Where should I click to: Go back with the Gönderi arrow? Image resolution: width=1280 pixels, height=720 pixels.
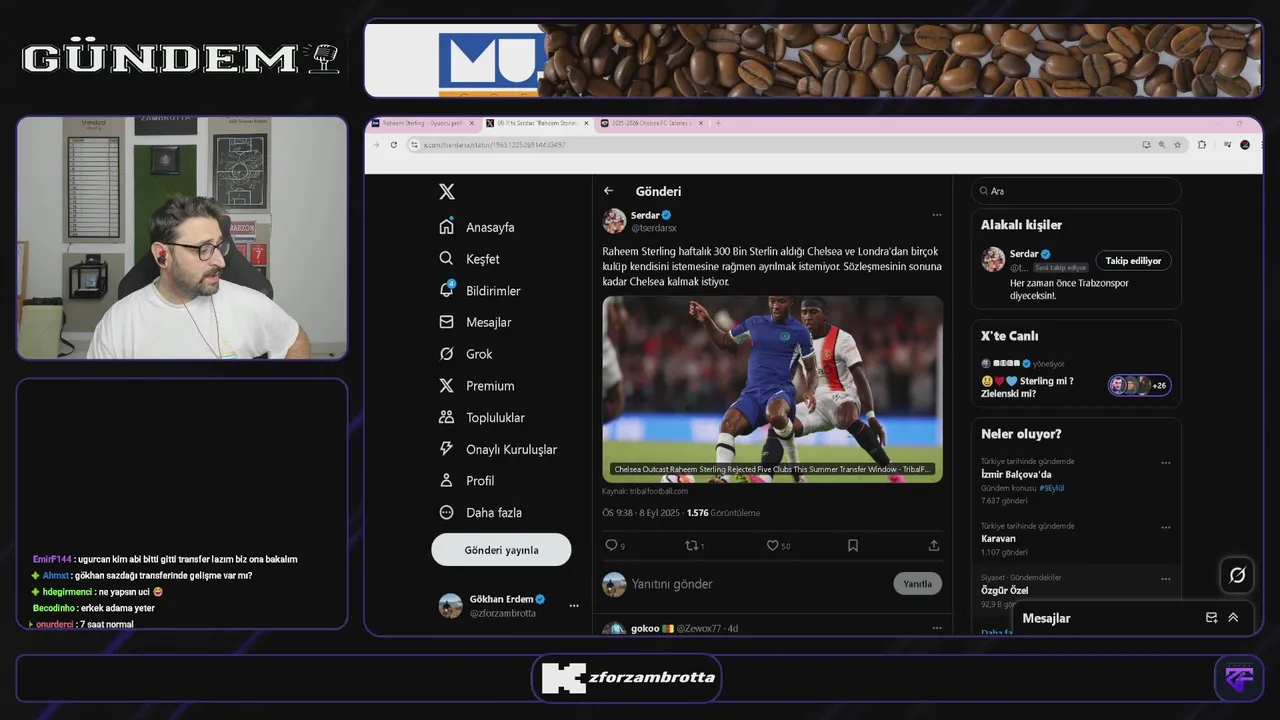point(608,191)
